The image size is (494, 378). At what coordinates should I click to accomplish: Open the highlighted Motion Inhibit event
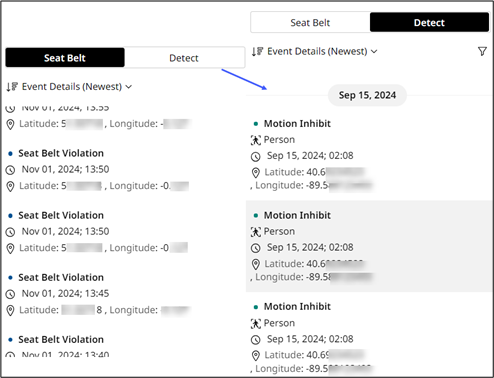point(370,246)
